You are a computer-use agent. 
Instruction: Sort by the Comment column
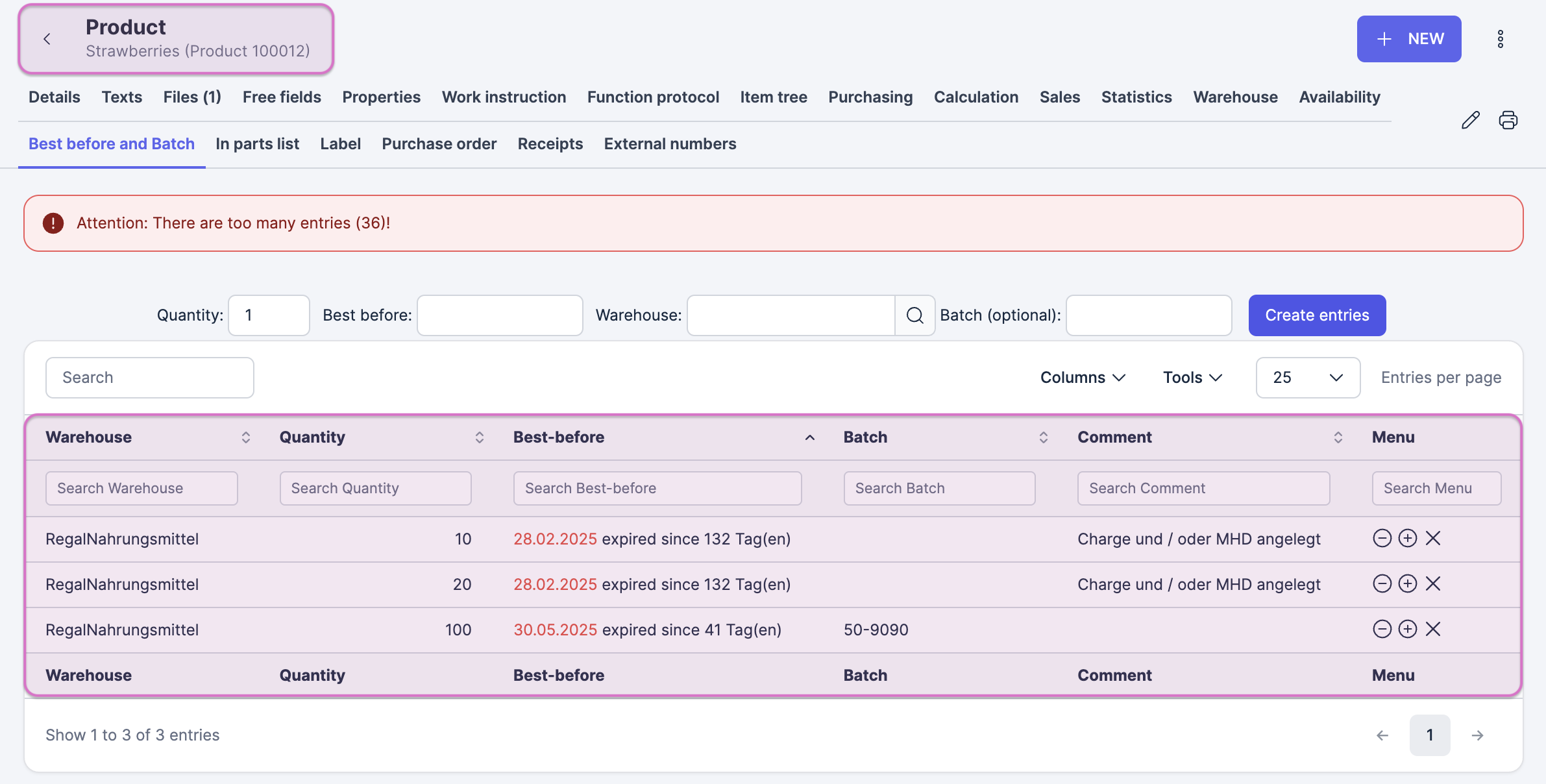coord(1338,437)
